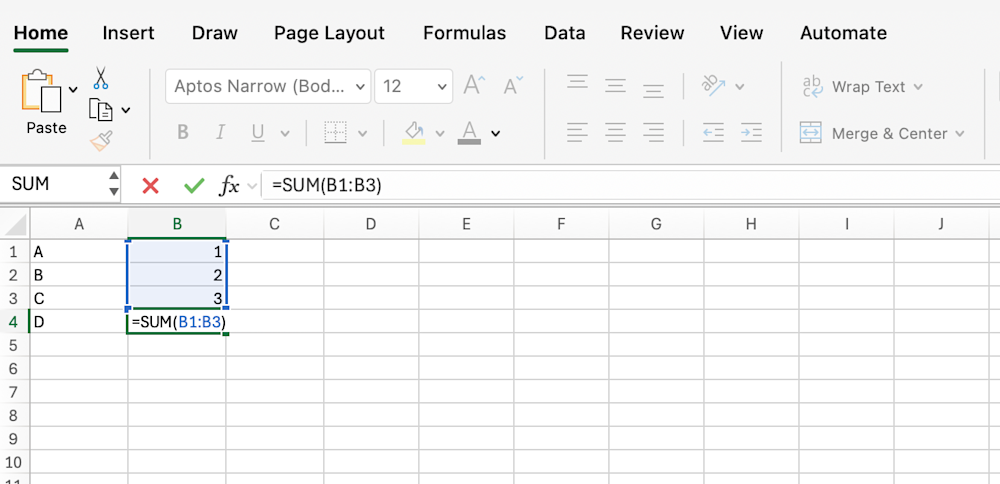Select column H header

[751, 224]
